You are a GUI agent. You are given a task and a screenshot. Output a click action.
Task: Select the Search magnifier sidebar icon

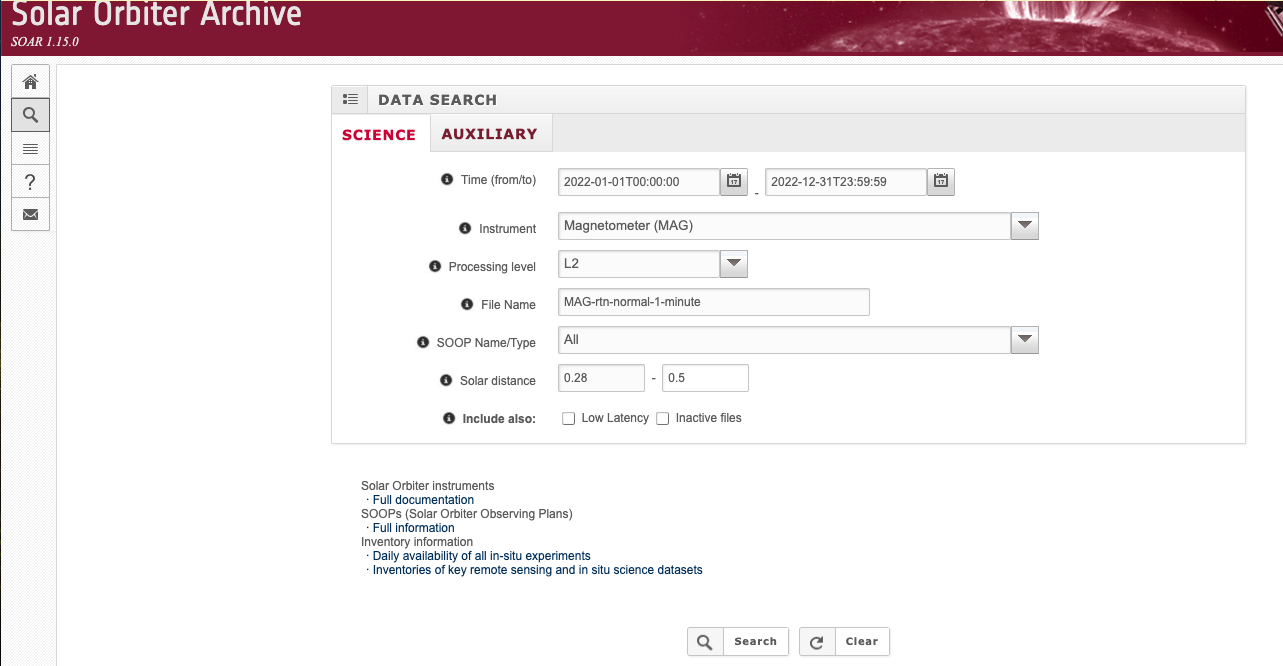[30, 115]
